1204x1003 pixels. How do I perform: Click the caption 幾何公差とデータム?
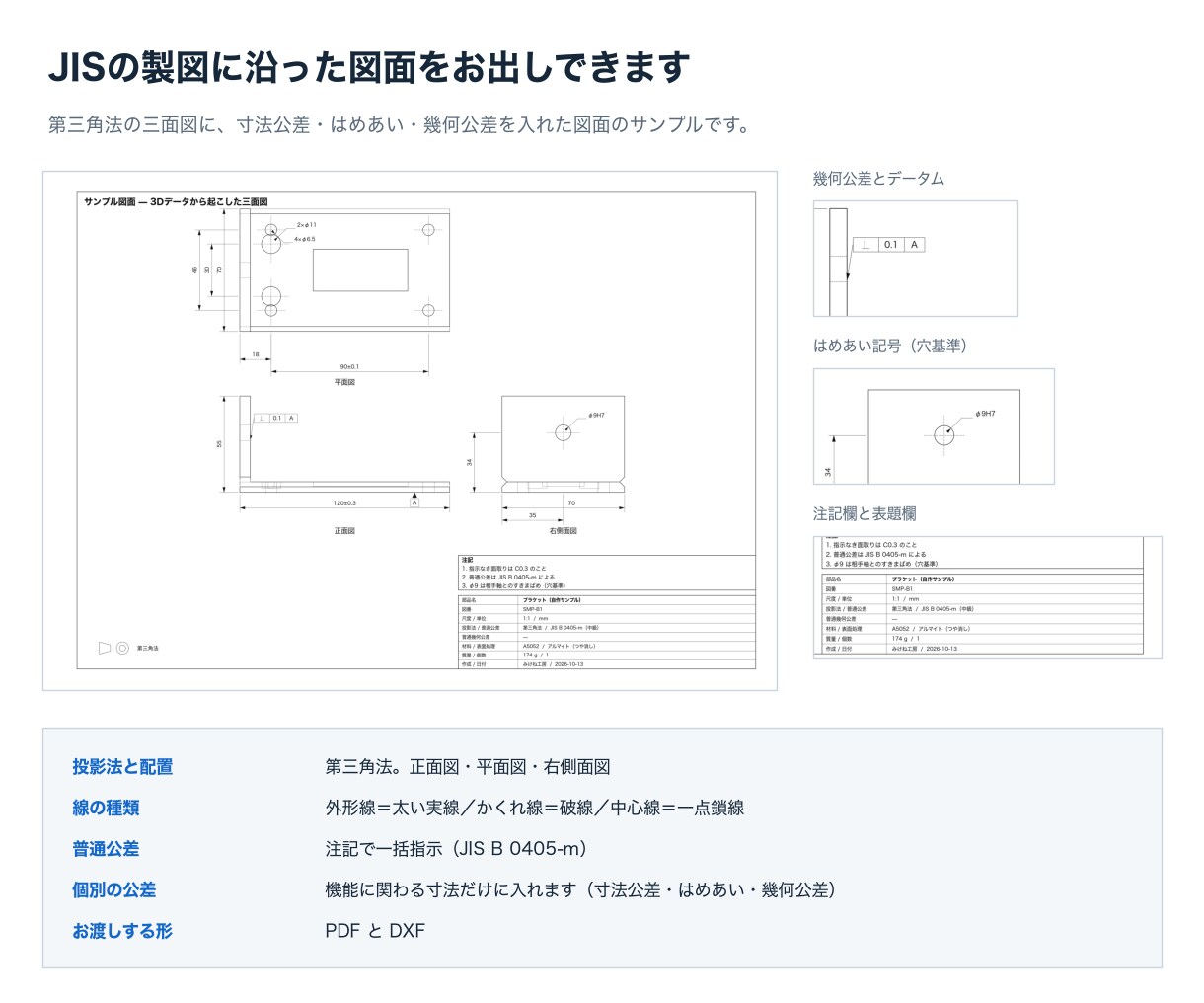coord(878,179)
